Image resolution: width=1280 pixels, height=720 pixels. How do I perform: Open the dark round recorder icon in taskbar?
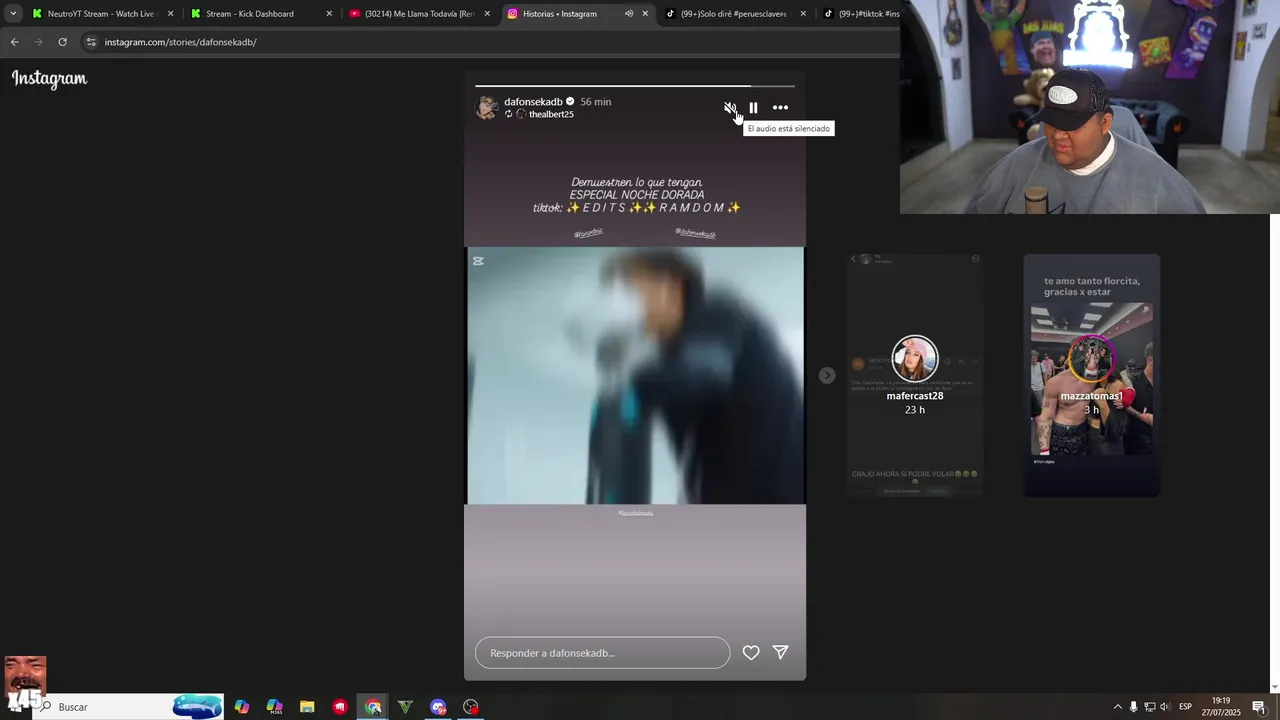click(x=471, y=707)
